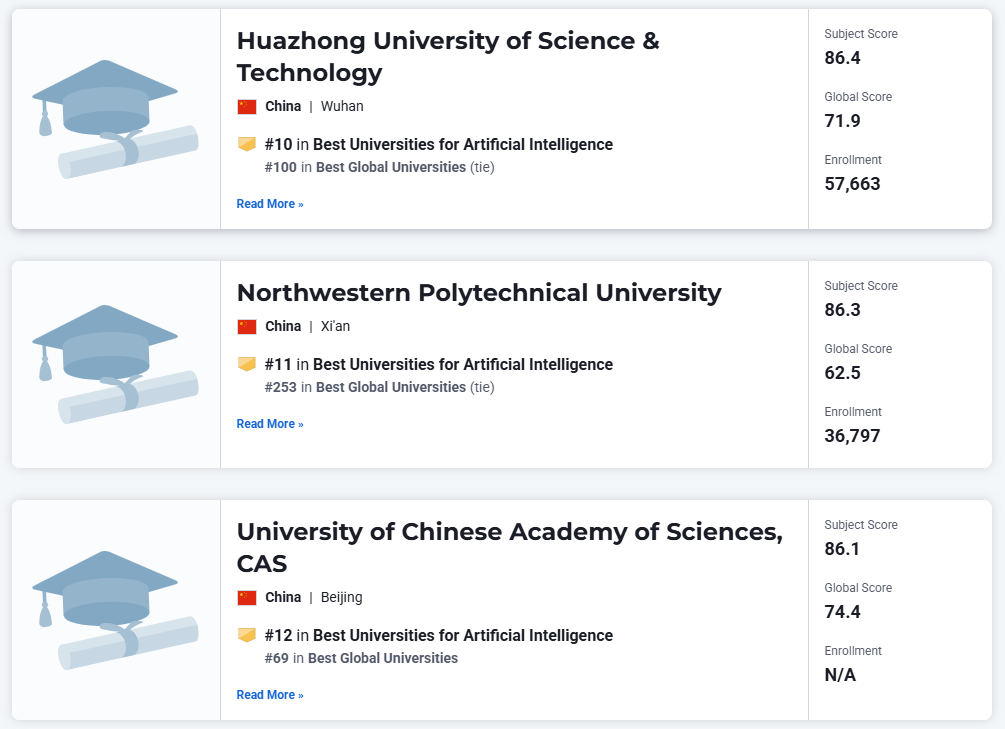Click Read More under Huazhong University
This screenshot has height=729, width=1005.
tap(270, 204)
